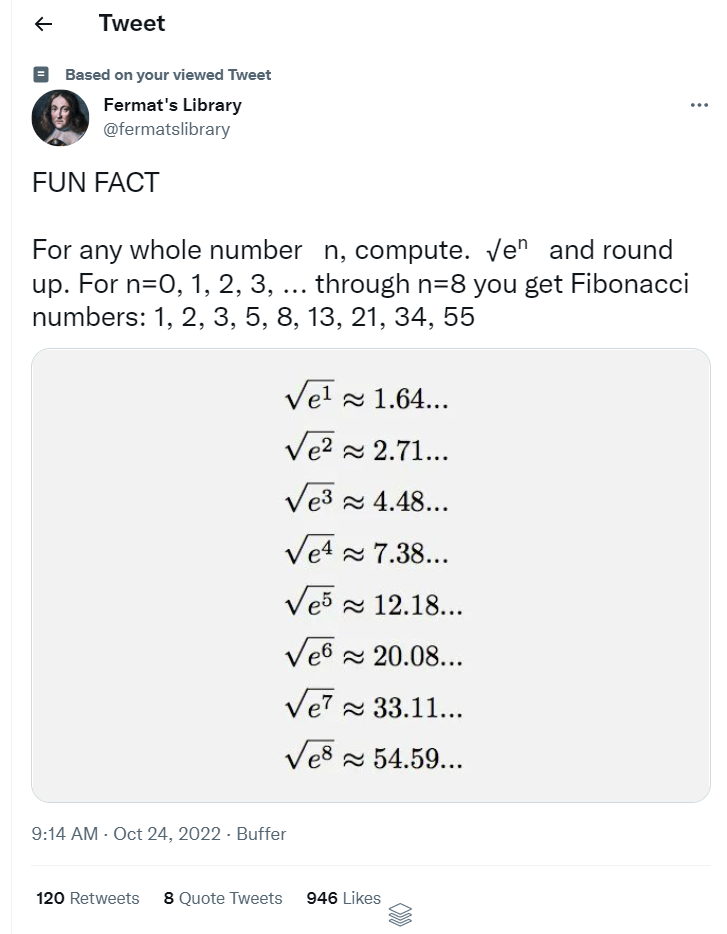
Task: Click the √e⁵ ≈ 12.18 equation line
Action: [373, 604]
